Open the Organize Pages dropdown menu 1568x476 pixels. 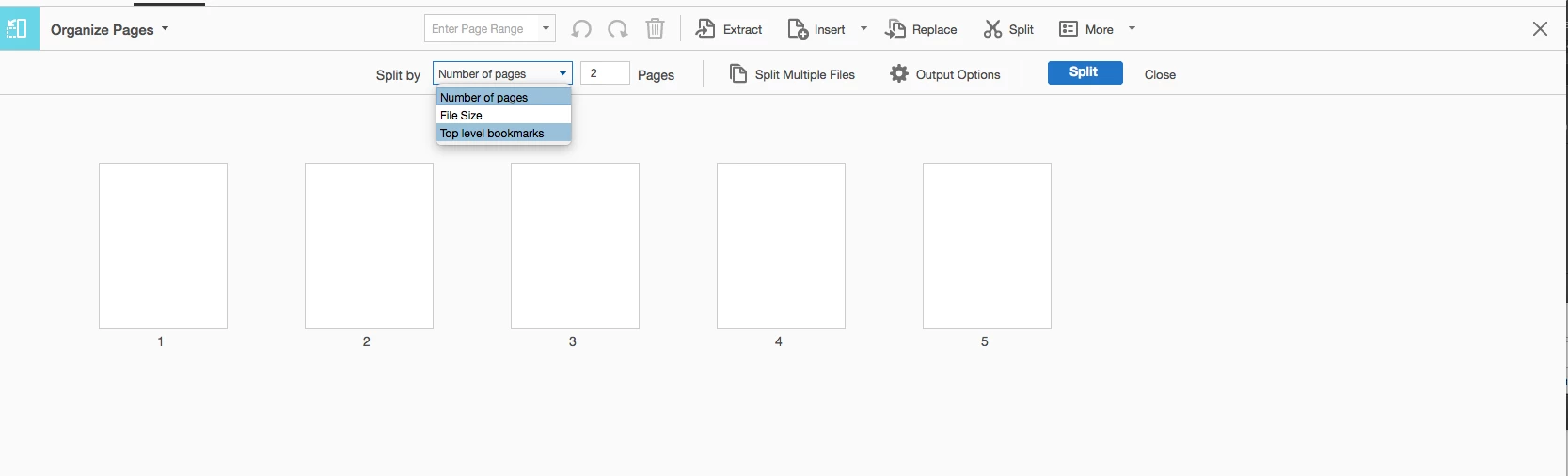click(110, 29)
